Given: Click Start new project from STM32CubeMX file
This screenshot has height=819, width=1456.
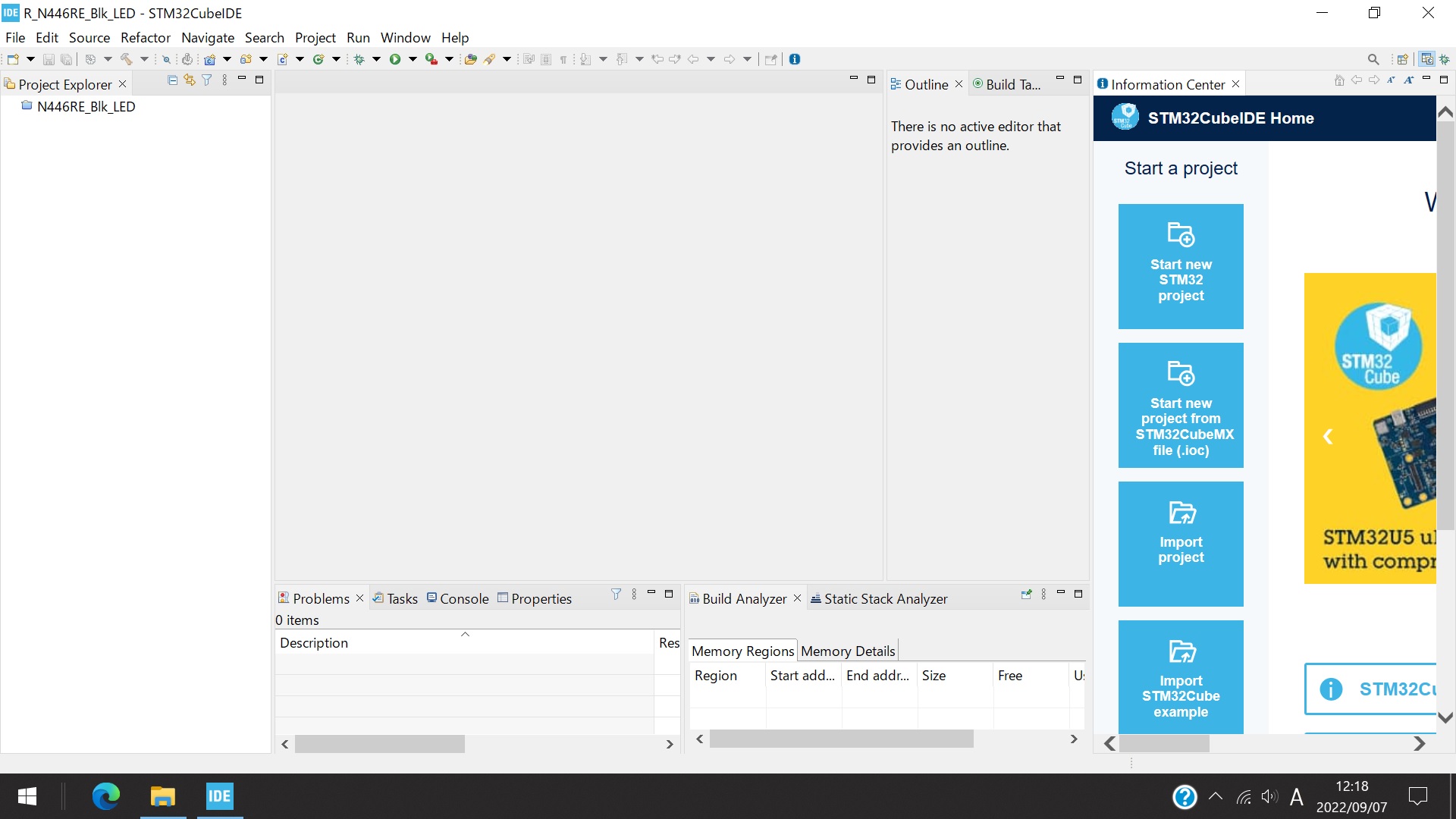Looking at the screenshot, I should [1181, 405].
